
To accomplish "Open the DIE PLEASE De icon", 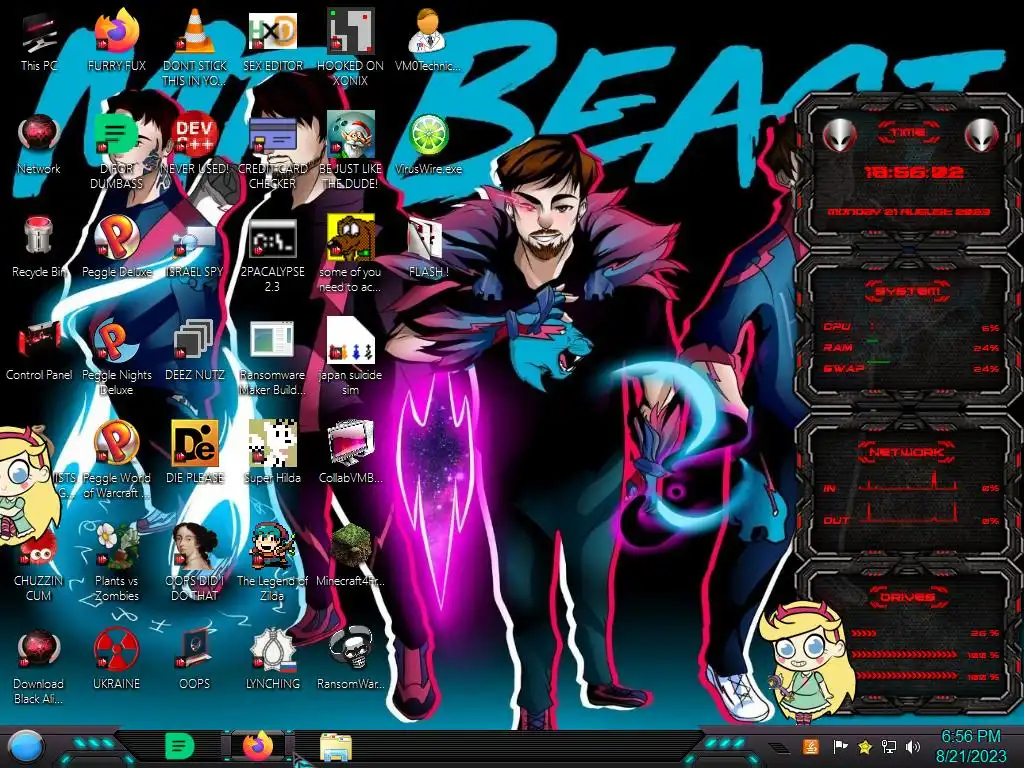I will (194, 453).
